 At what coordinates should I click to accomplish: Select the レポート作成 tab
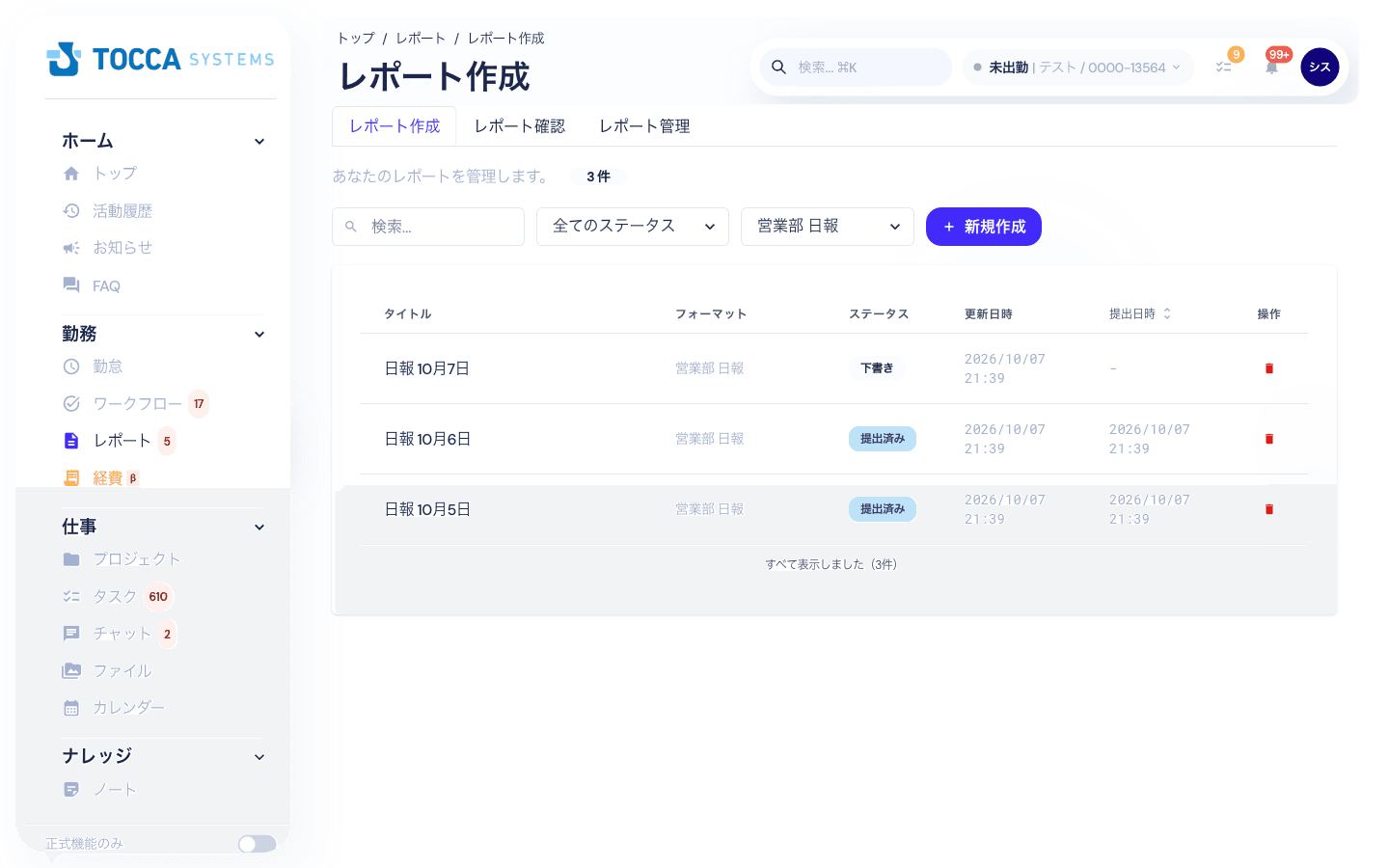pos(395,126)
